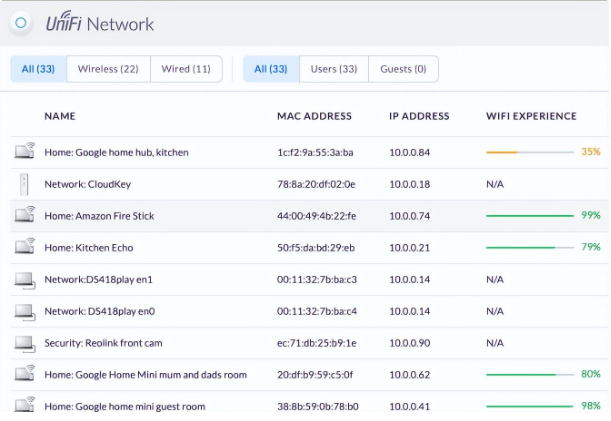611x421 pixels.
Task: Click MAC address 00:11:32:7b:ba:c4
Action: click(317, 311)
